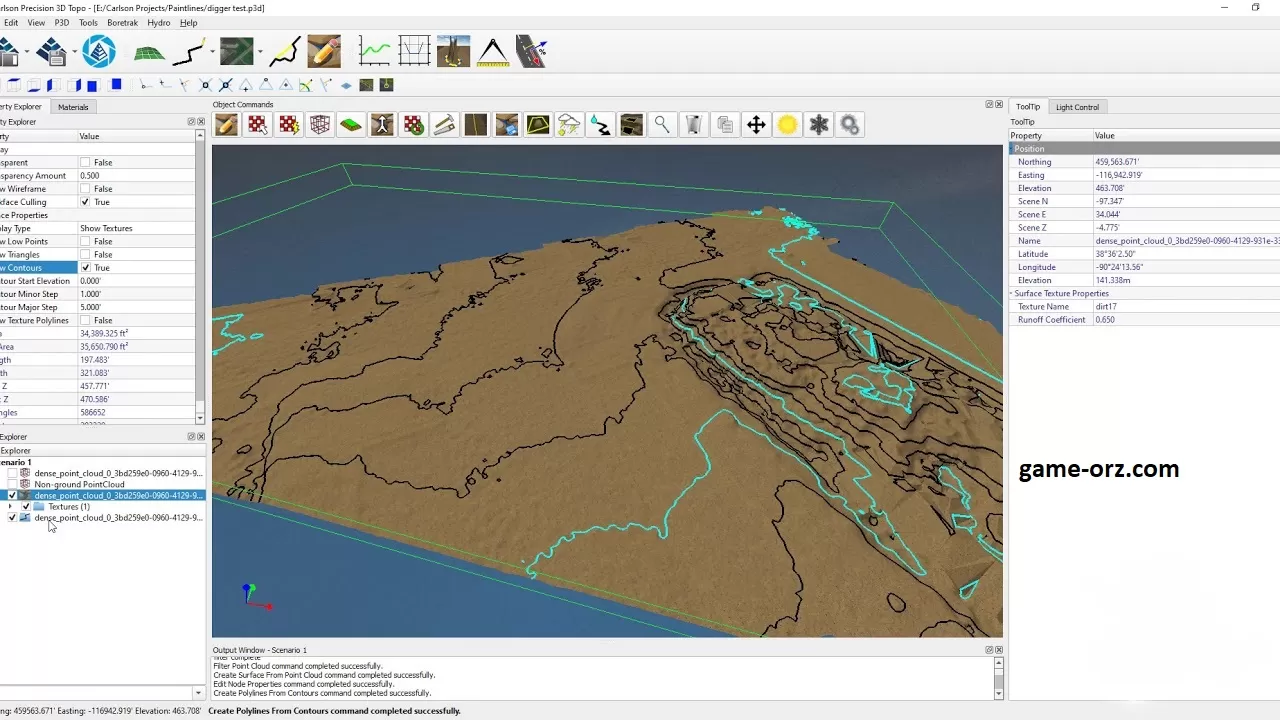Click the green profile graph toolbar icon
The image size is (1280, 720).
(x=375, y=52)
